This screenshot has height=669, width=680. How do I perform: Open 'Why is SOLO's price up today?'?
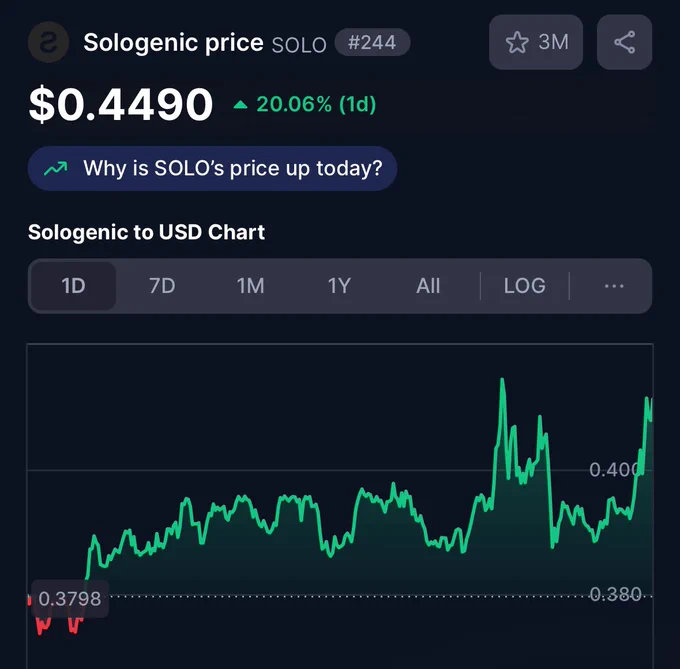tap(212, 168)
